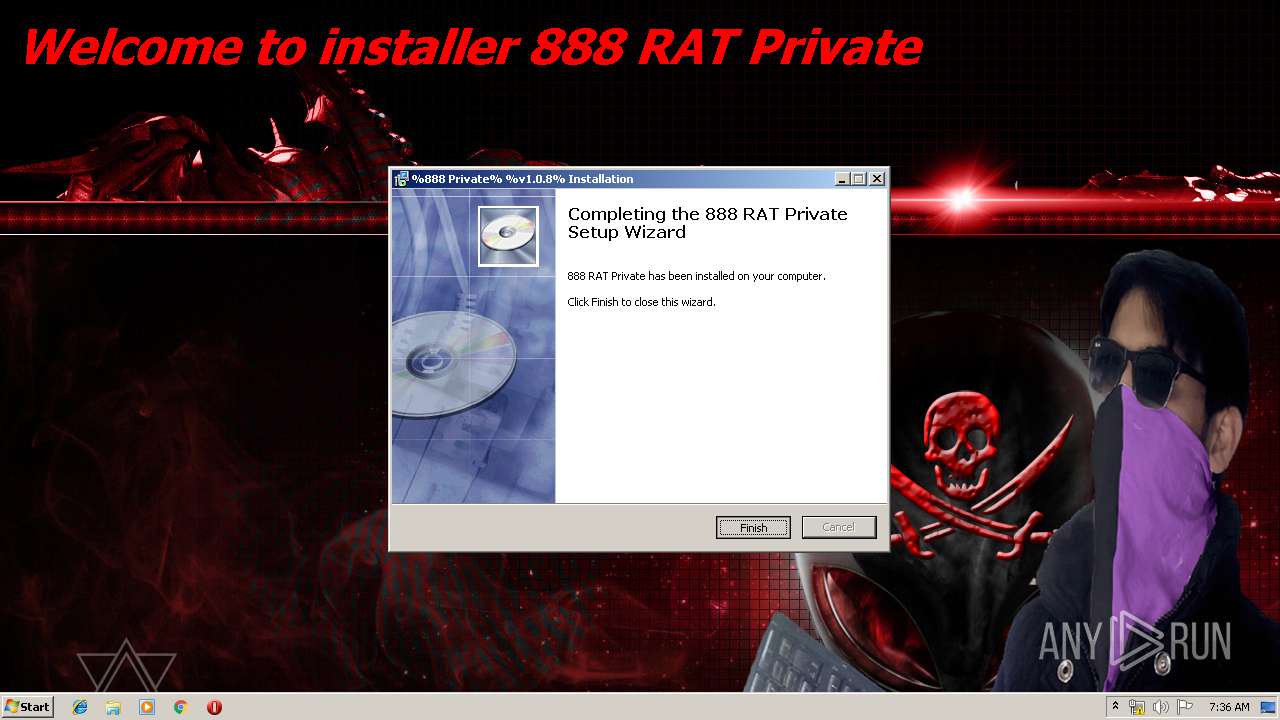This screenshot has width=1280, height=720.
Task: Show hidden system tray icons
Action: point(1115,707)
